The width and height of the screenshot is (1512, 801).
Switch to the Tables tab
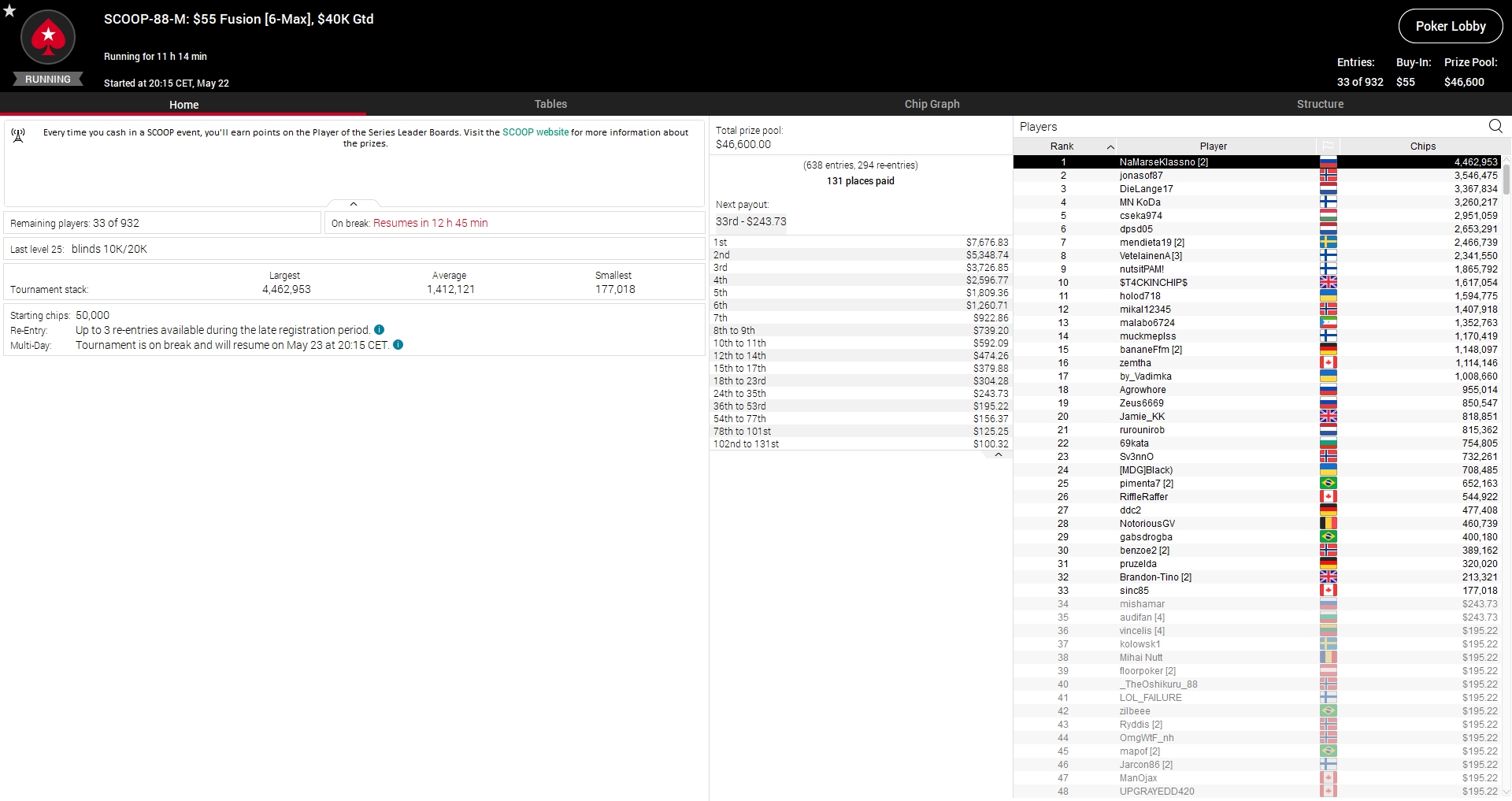point(550,104)
